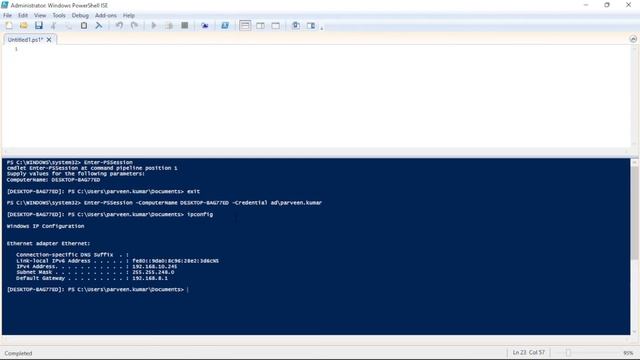Restore down the PowerShell ISE window
The width and height of the screenshot is (640, 360).
click(607, 5)
